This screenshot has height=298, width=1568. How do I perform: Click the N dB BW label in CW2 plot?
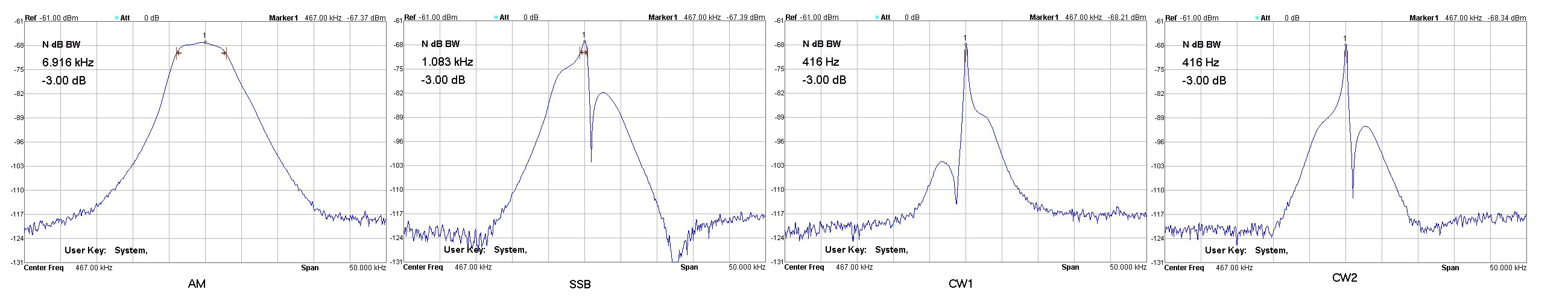(x=1201, y=45)
